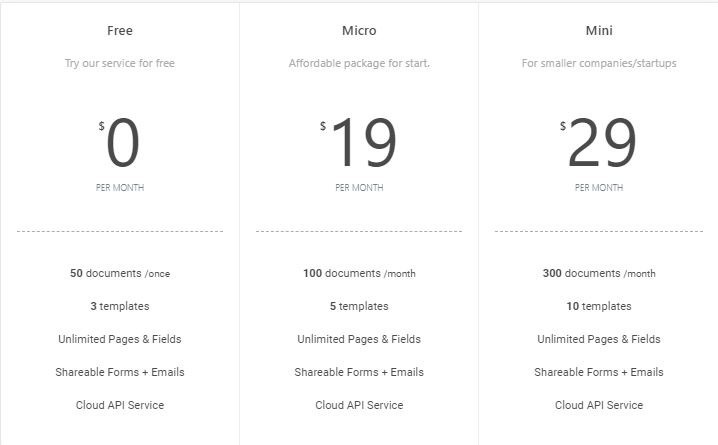The height and width of the screenshot is (445, 718).
Task: Click the Mini plan title
Action: click(x=599, y=30)
